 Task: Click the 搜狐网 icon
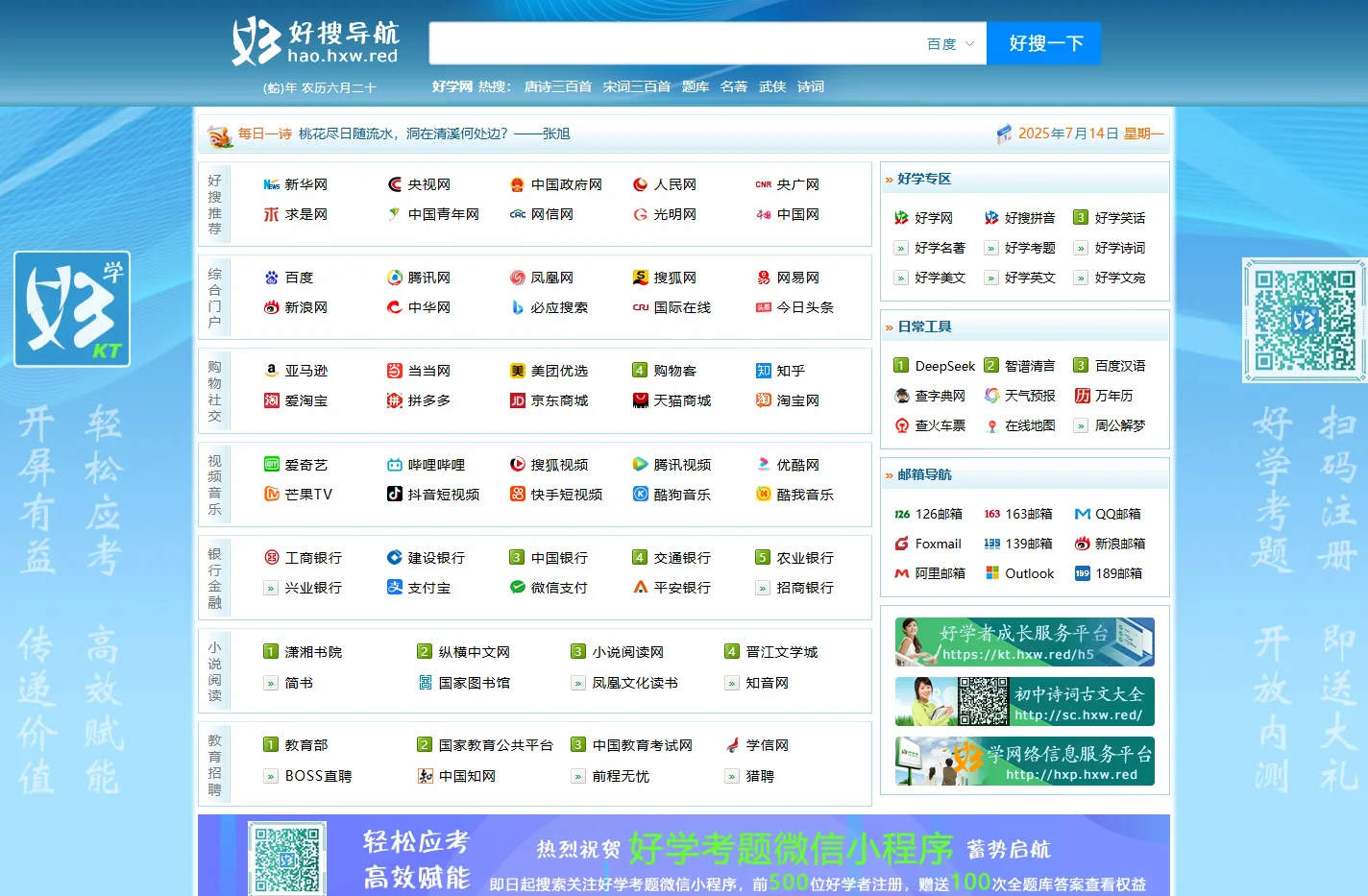641,278
